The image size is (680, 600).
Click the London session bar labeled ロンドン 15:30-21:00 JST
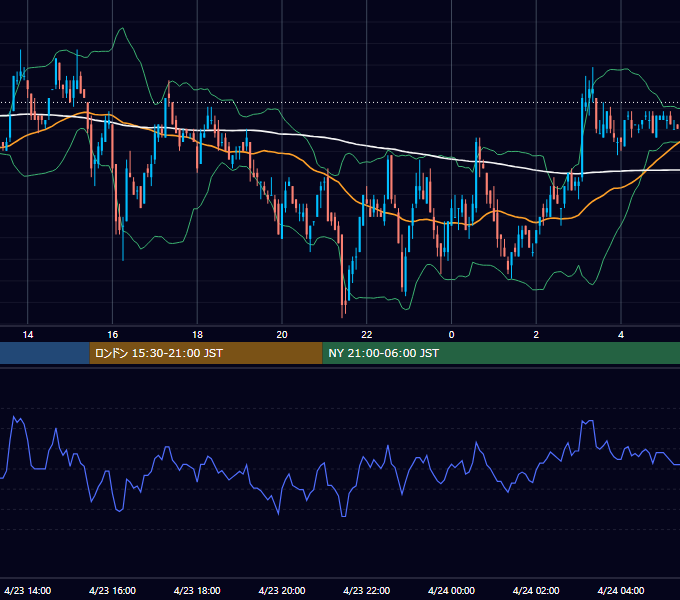click(x=206, y=353)
